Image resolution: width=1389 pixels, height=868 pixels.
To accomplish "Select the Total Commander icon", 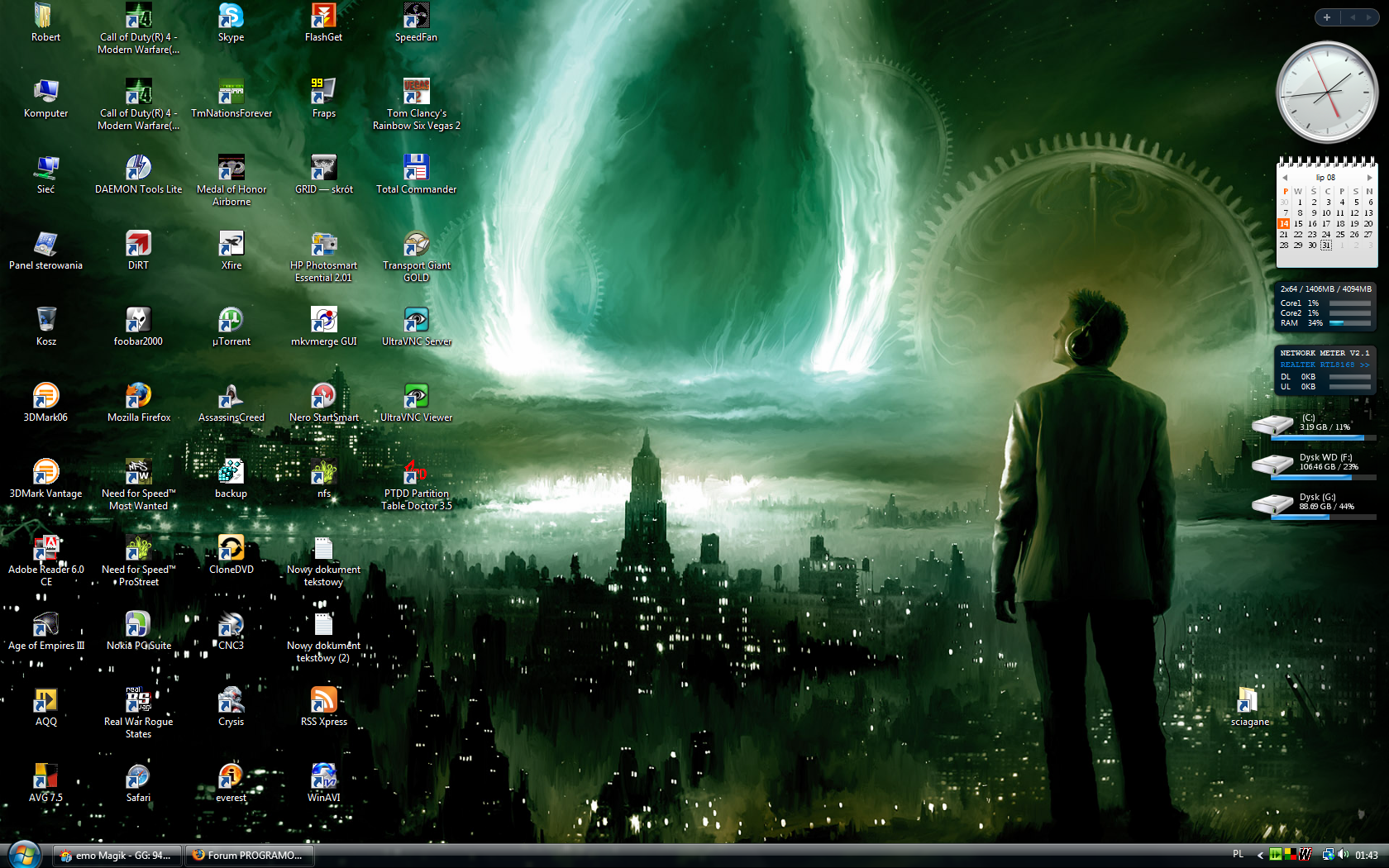I will tap(416, 175).
